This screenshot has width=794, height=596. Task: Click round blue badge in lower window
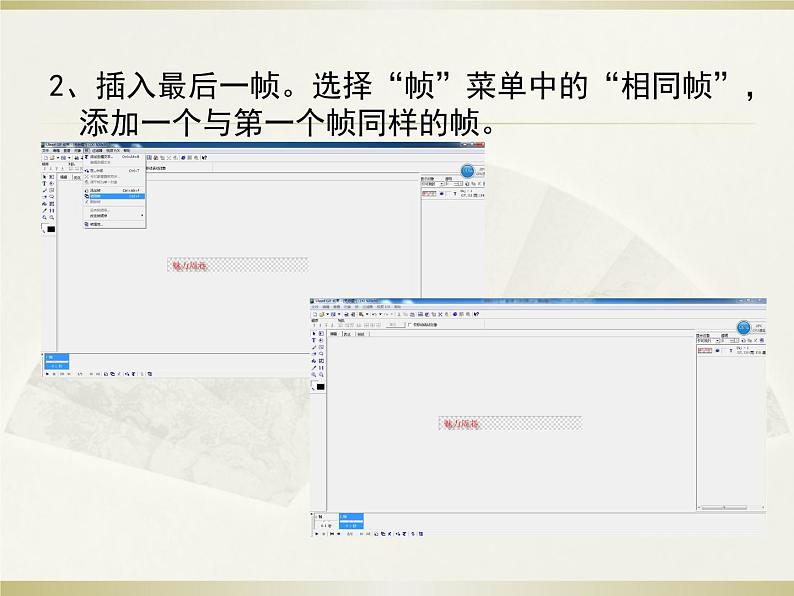pyautogui.click(x=743, y=328)
